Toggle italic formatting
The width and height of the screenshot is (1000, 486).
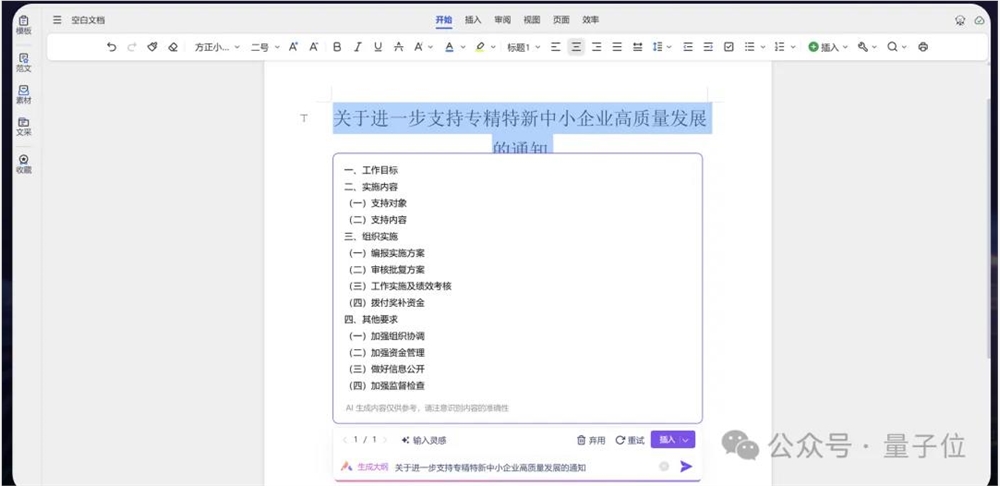[358, 47]
